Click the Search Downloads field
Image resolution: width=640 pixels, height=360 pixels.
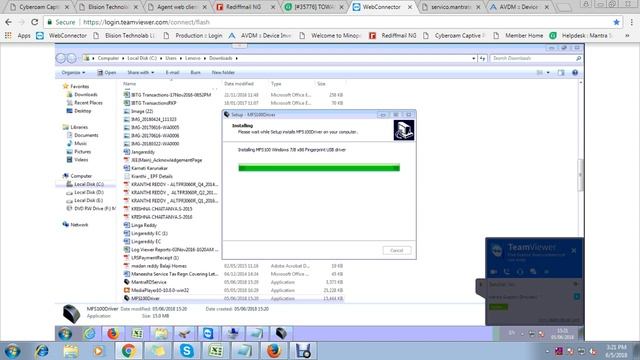coord(536,58)
